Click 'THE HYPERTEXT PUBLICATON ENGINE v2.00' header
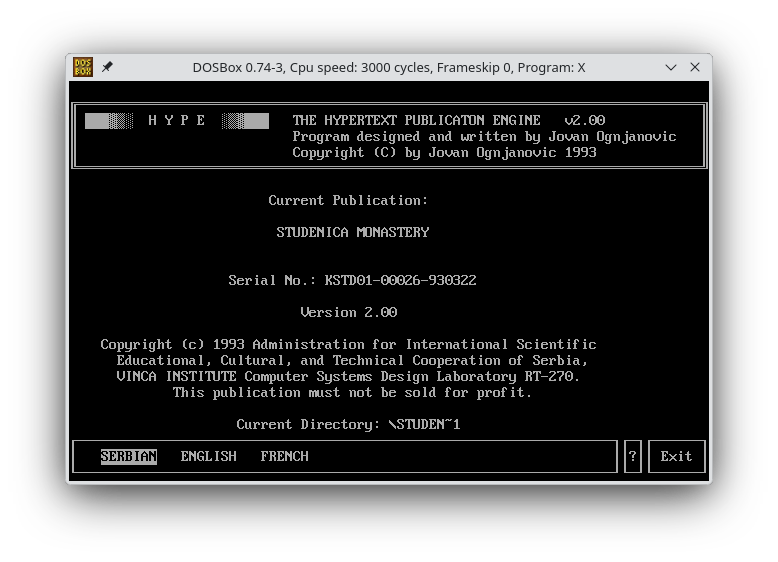 (x=449, y=120)
